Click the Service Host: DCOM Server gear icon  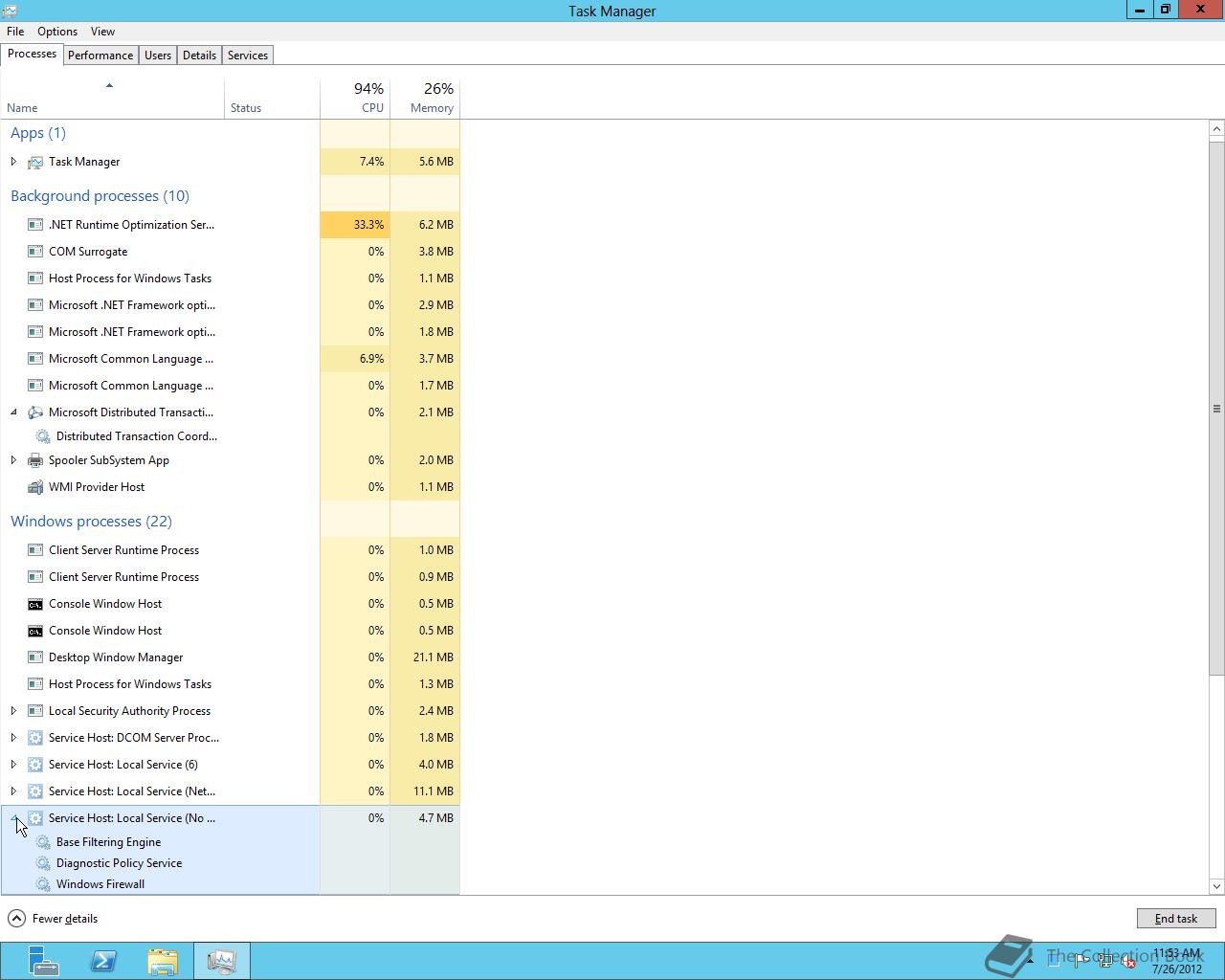tap(35, 738)
